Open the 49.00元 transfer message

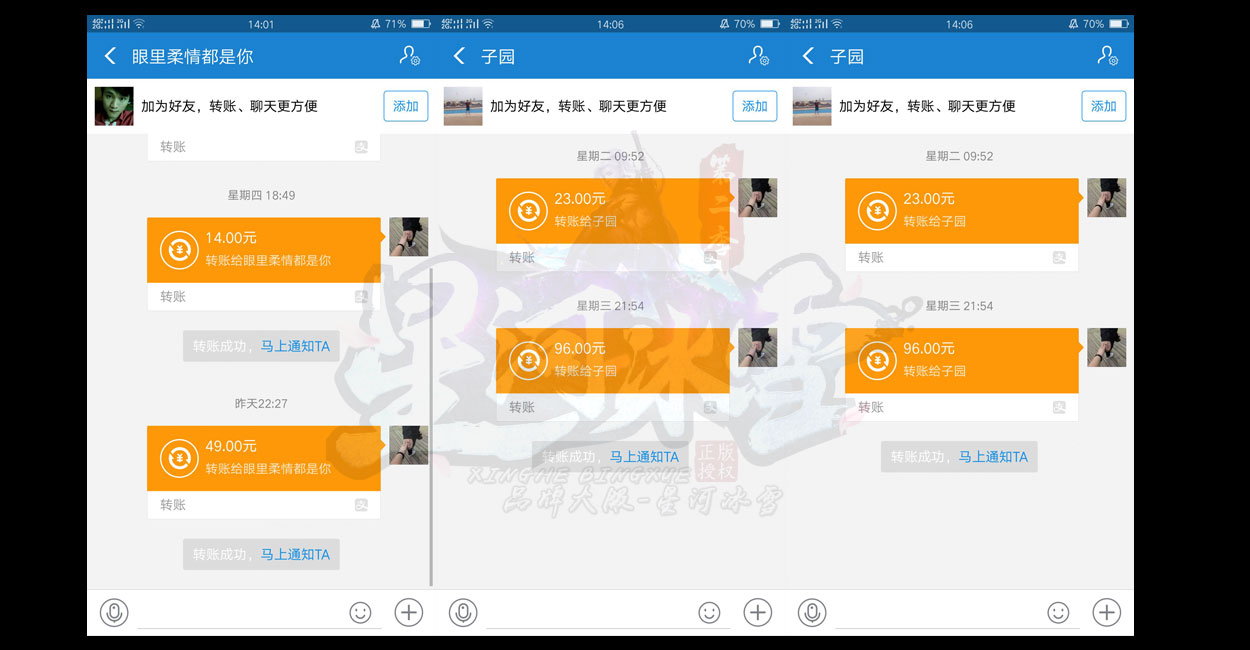click(x=263, y=458)
